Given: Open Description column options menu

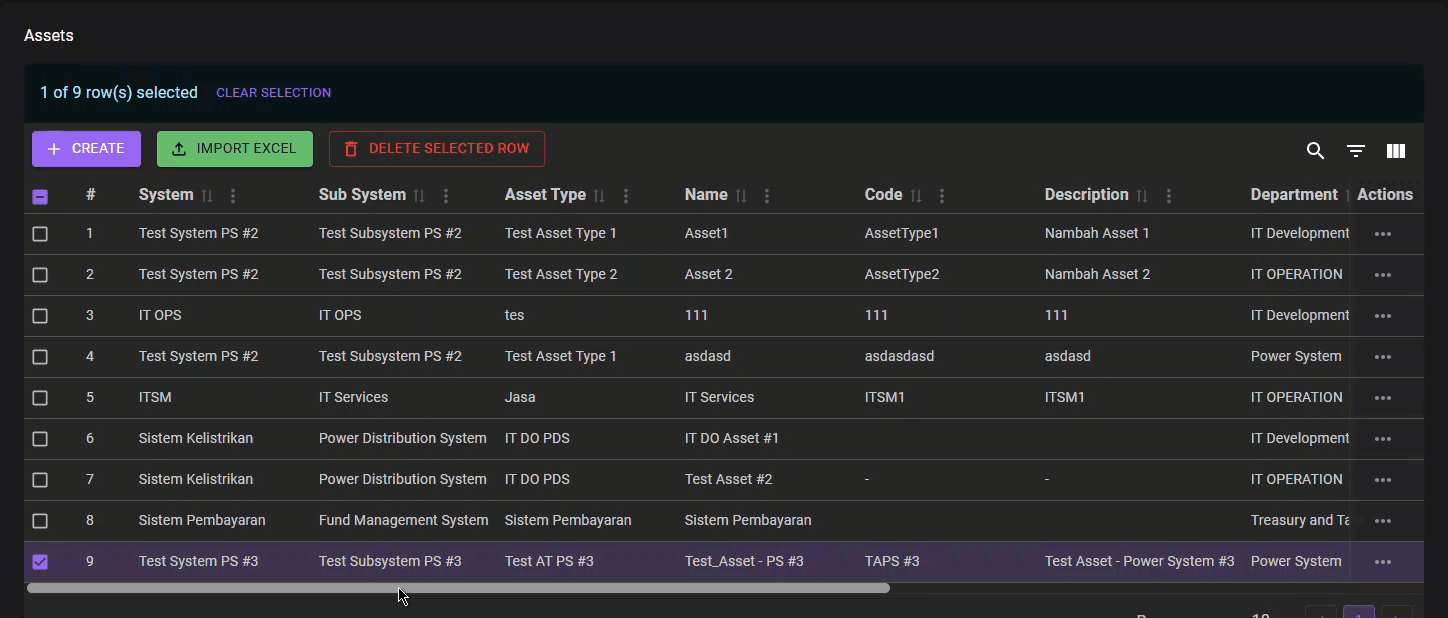Looking at the screenshot, I should pyautogui.click(x=1168, y=196).
